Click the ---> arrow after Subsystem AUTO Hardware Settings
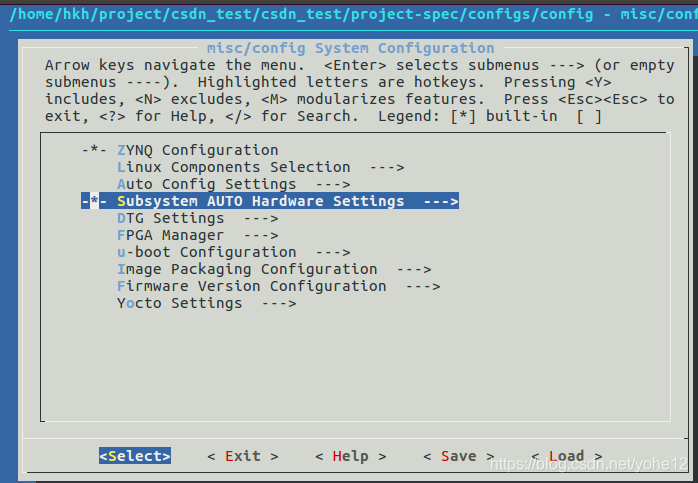Viewport: 698px width, 483px height. 441,201
